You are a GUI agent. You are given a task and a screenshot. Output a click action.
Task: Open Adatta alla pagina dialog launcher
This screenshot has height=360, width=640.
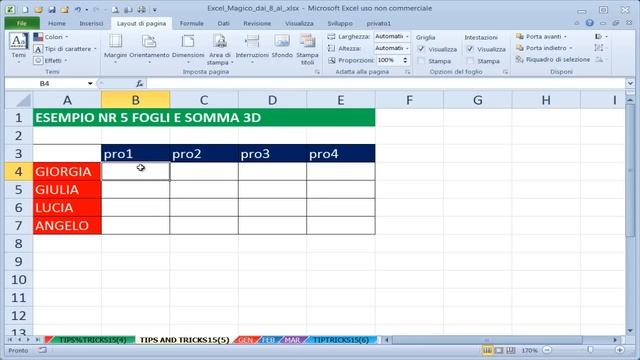coord(407,72)
